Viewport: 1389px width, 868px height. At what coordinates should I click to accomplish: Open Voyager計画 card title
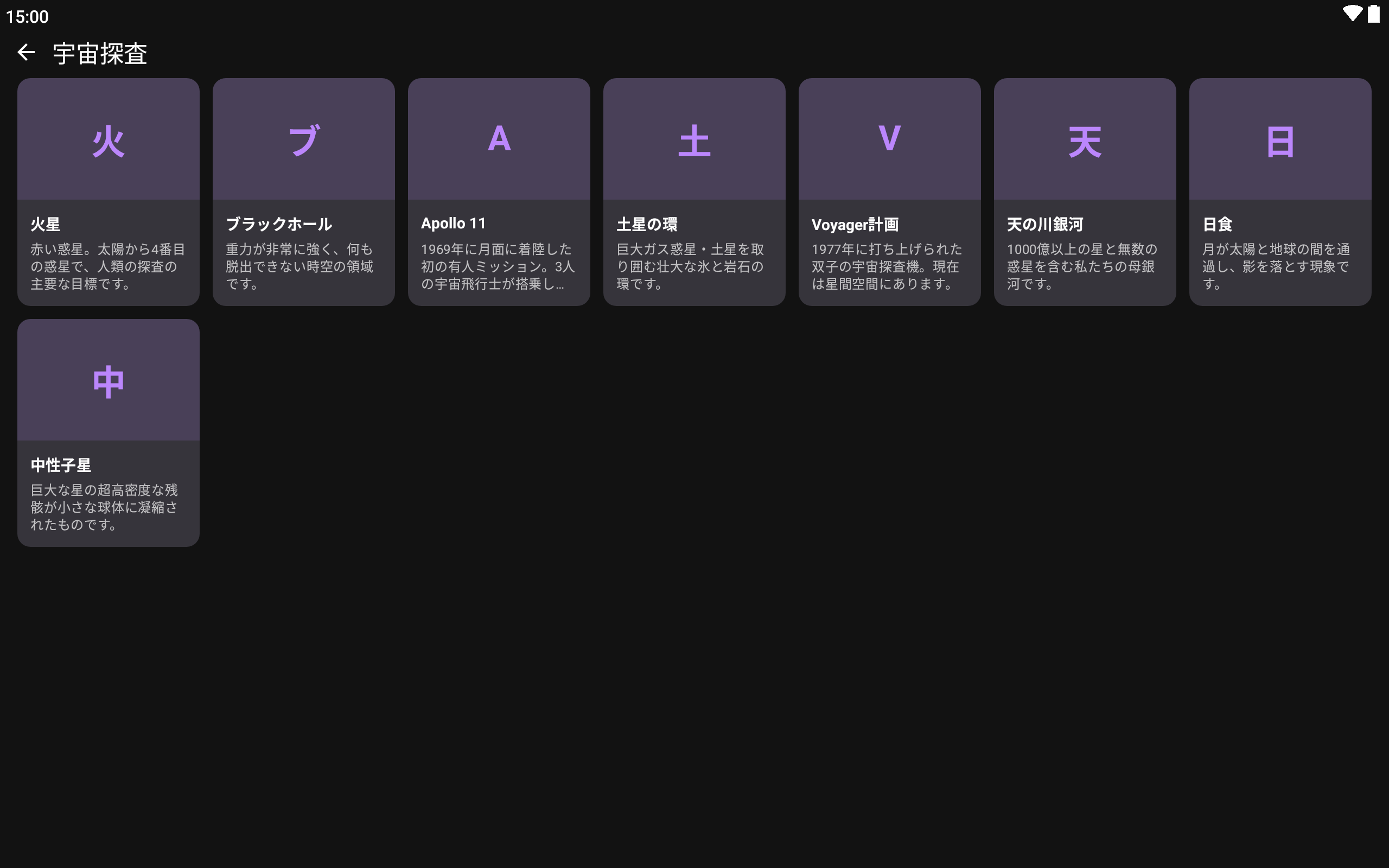[x=855, y=225]
